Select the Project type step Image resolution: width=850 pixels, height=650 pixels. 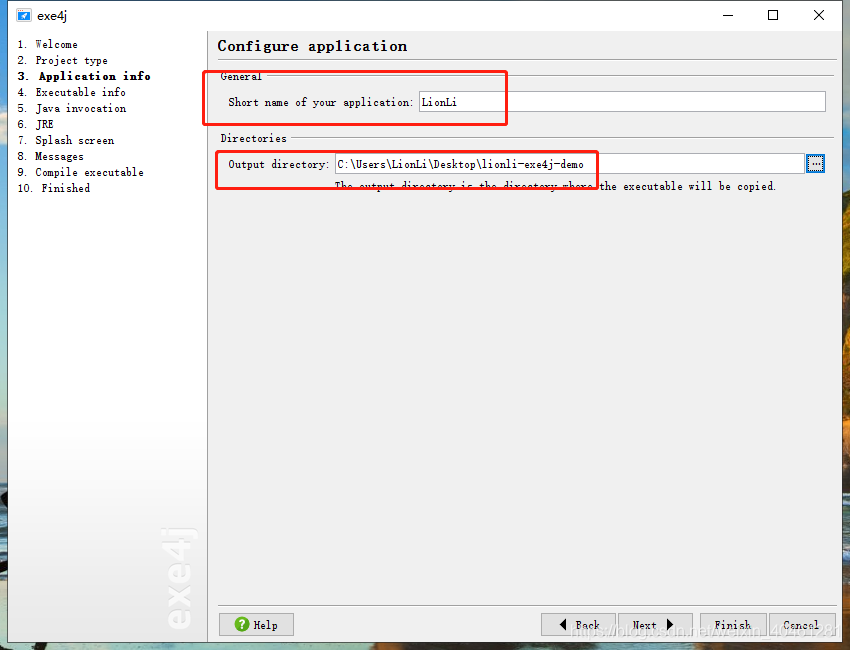coord(62,60)
